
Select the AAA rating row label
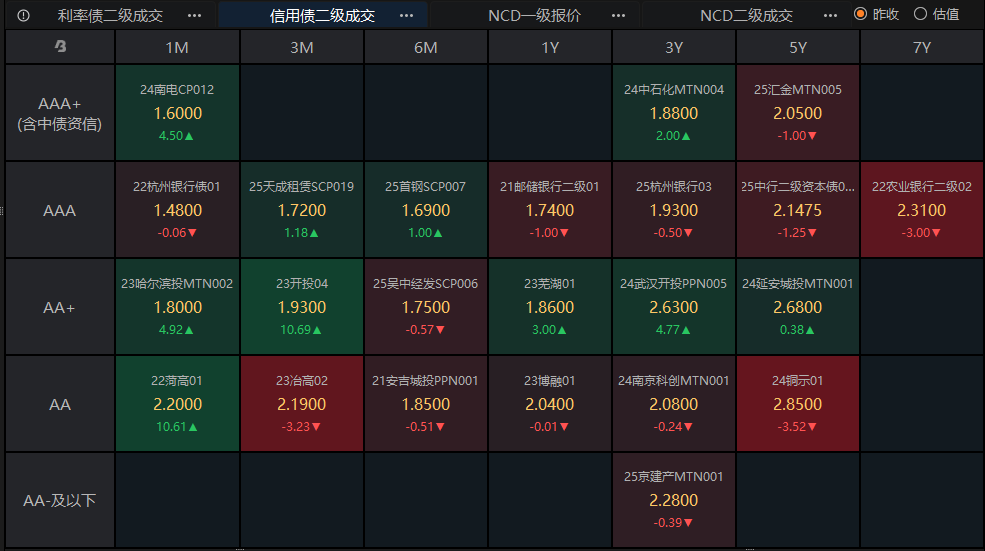pos(60,210)
